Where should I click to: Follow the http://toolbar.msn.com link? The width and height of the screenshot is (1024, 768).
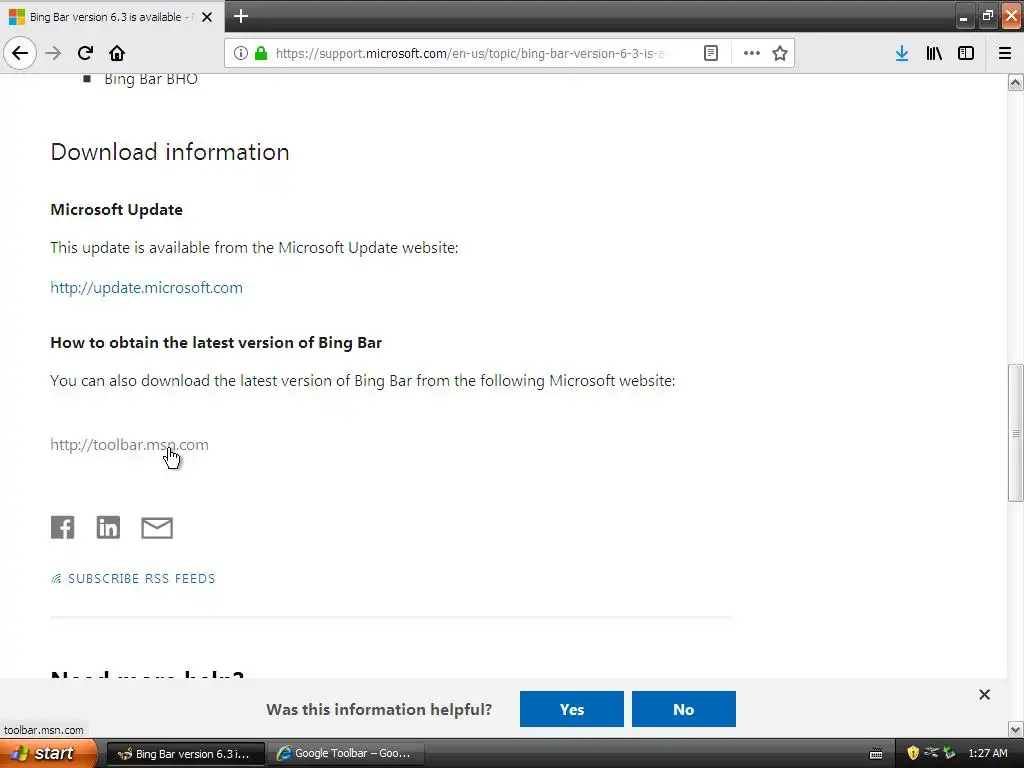pos(129,445)
